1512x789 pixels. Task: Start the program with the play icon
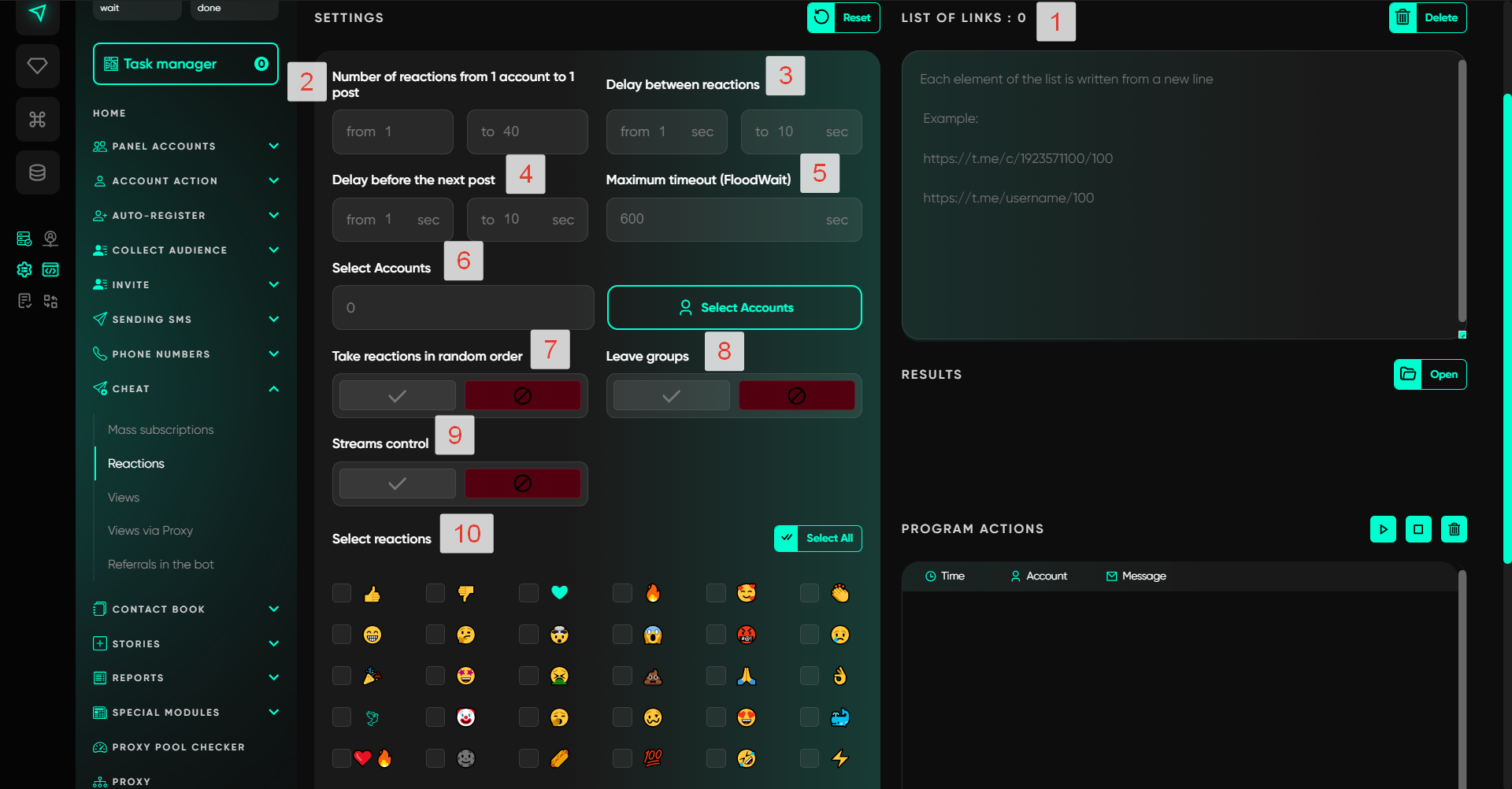[x=1383, y=529]
